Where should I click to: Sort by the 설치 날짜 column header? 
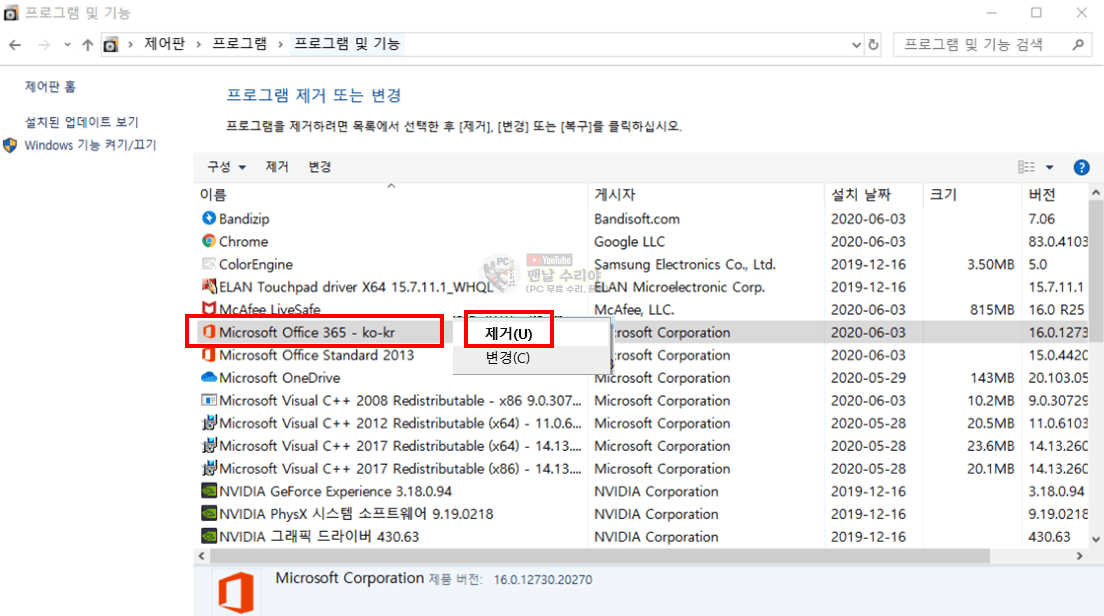pyautogui.click(x=874, y=194)
